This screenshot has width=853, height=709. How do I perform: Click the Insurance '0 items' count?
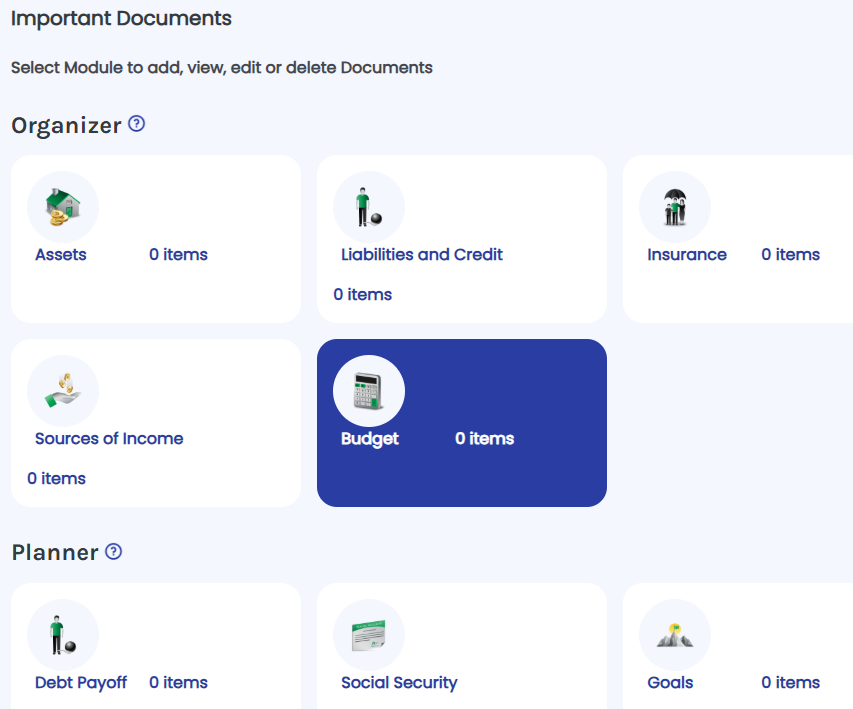pyautogui.click(x=790, y=255)
